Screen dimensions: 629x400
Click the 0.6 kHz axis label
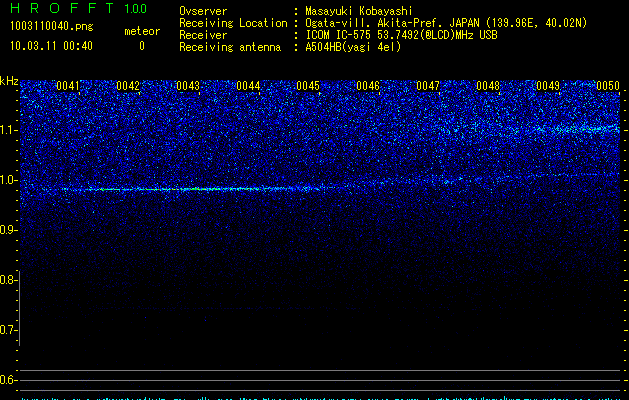8,380
